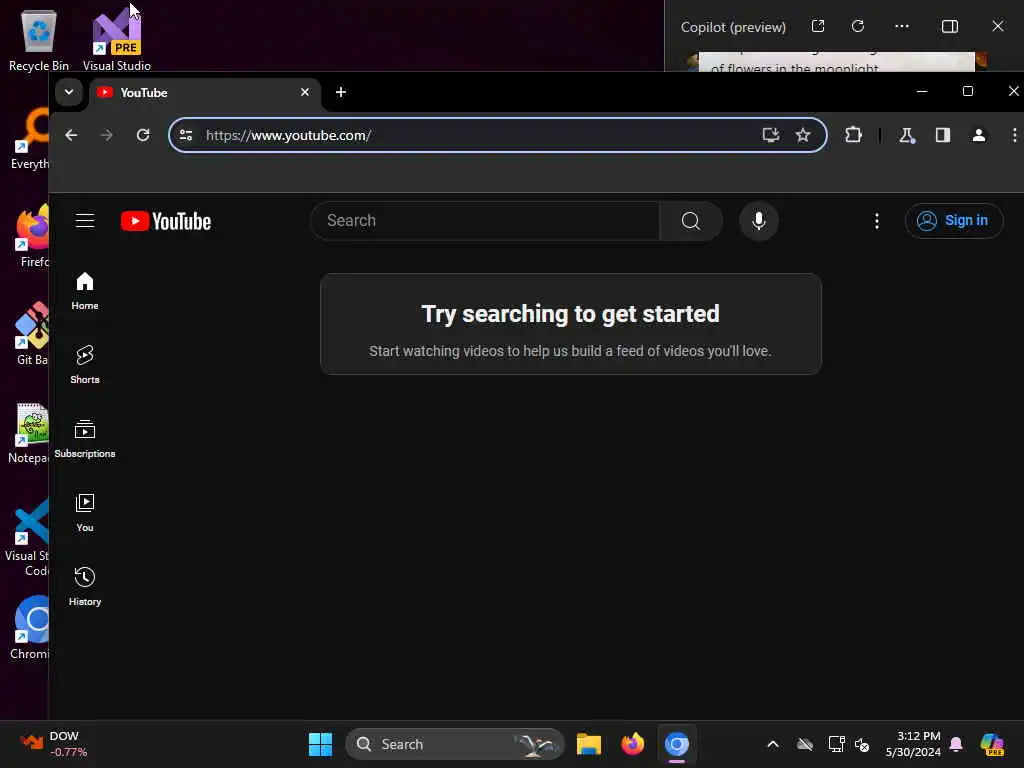Image resolution: width=1024 pixels, height=768 pixels.
Task: Click the Sign in button
Action: coord(953,221)
